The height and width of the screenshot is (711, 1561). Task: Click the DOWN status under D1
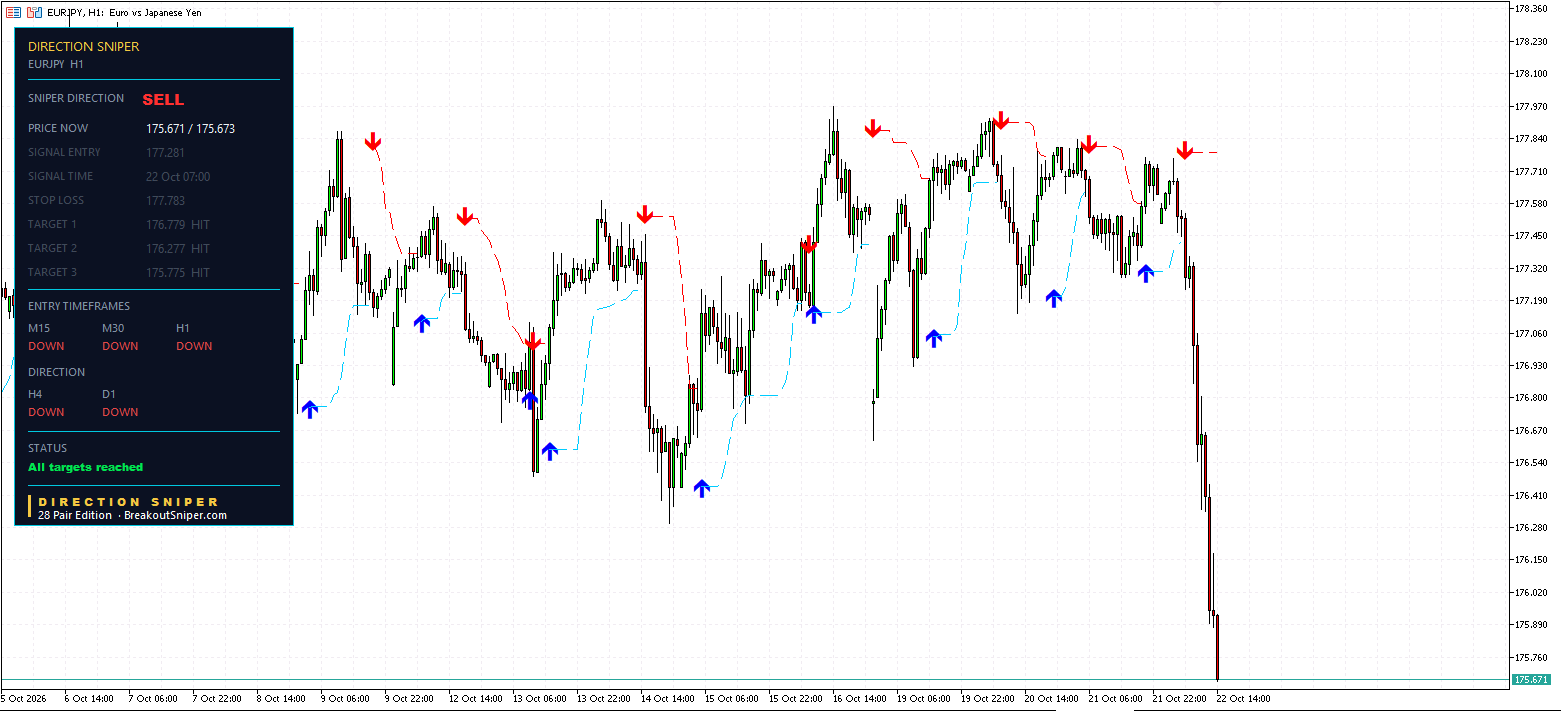point(120,413)
